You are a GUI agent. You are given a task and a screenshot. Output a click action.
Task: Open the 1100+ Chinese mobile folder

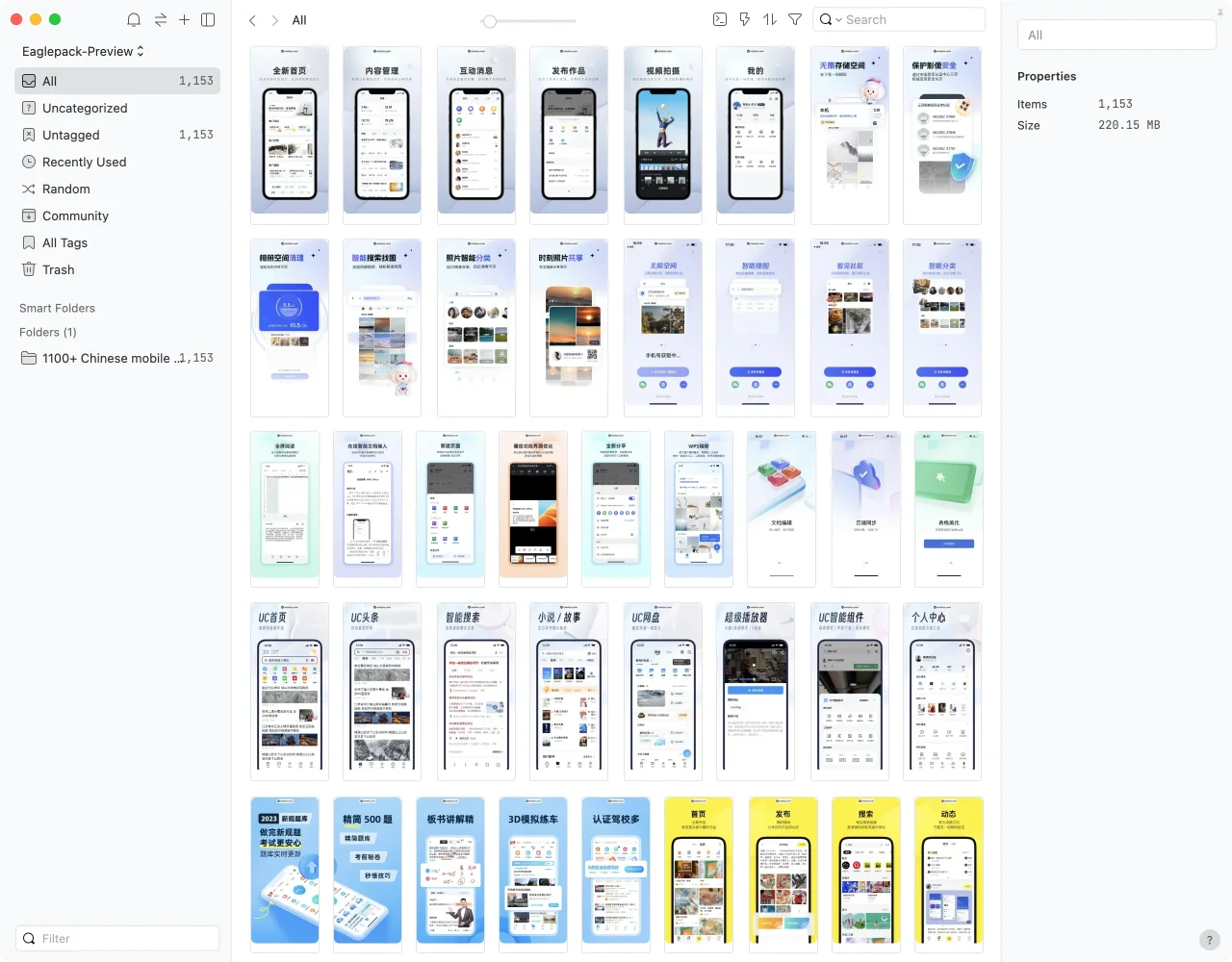pyautogui.click(x=106, y=358)
